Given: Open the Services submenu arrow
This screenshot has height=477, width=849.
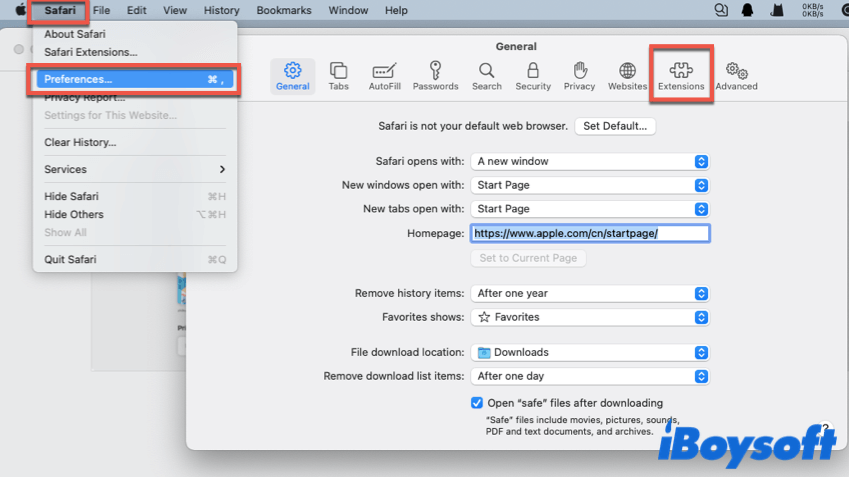Looking at the screenshot, I should pyautogui.click(x=222, y=170).
